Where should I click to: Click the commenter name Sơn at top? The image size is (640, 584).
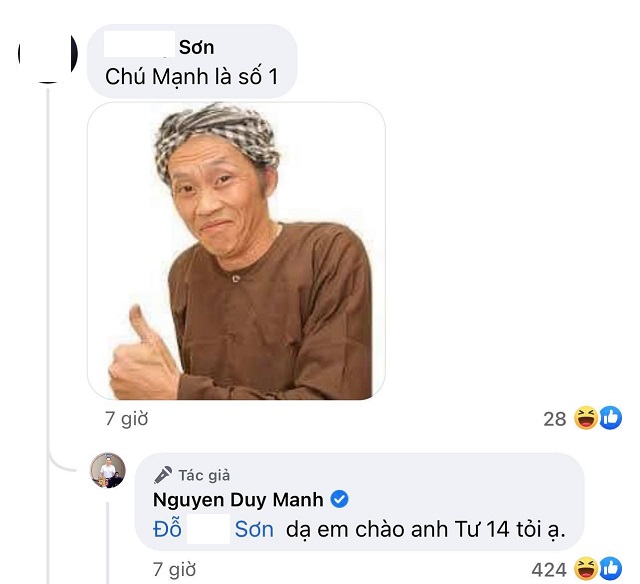tap(196, 47)
